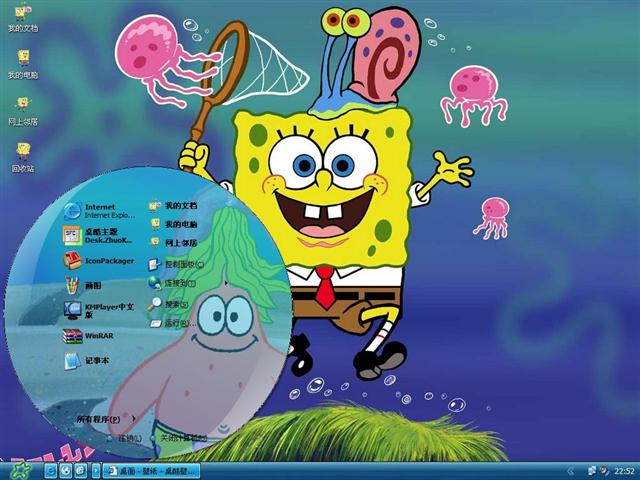Launch Internet Explorer from quick launch bar
This screenshot has width=640, height=480.
click(51, 471)
